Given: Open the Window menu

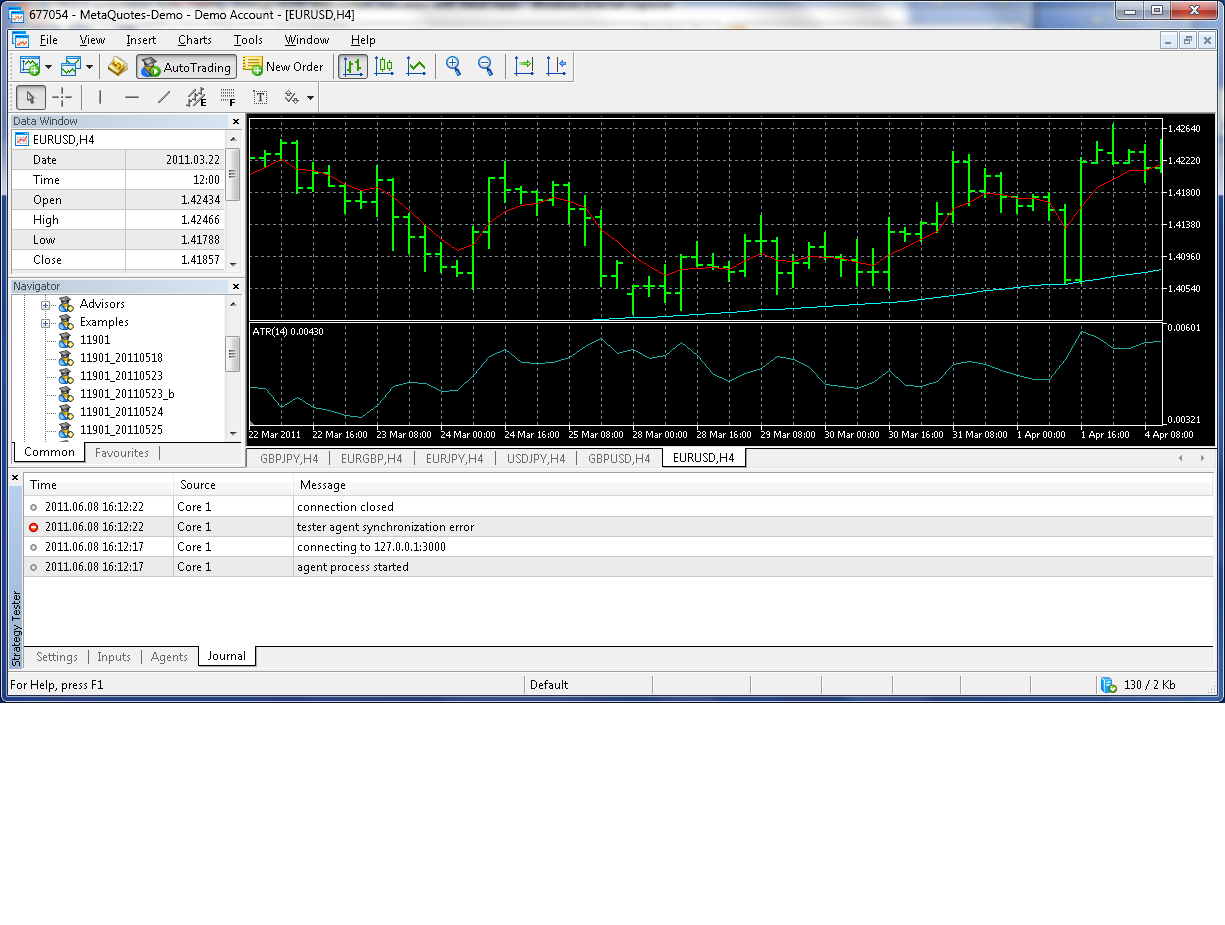Looking at the screenshot, I should click(x=307, y=40).
